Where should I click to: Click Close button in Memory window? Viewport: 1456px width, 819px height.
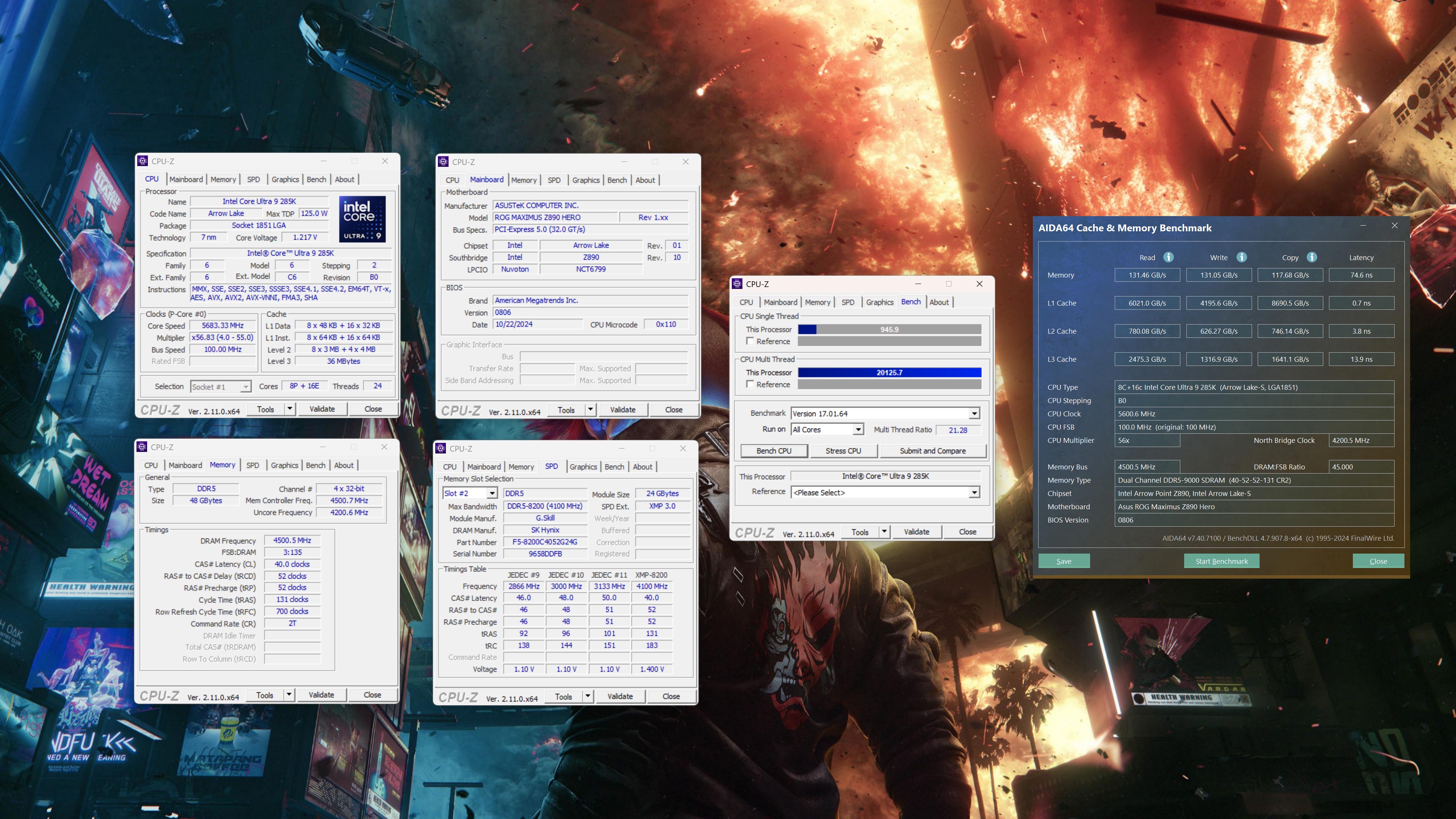[x=372, y=695]
